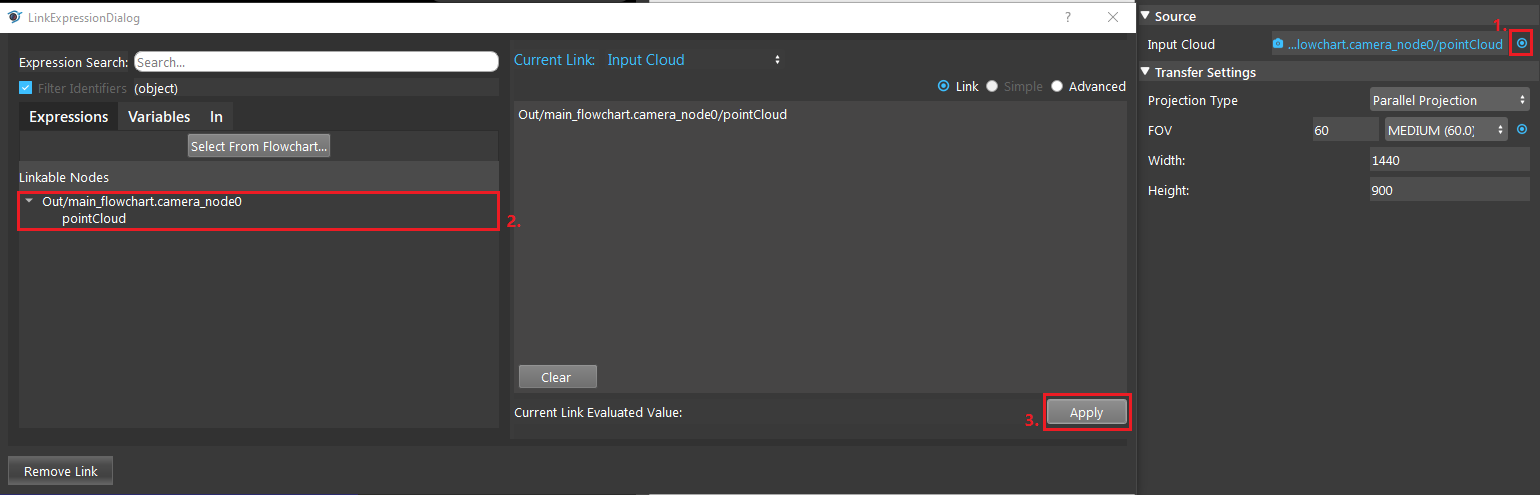Toggle the Filter Identifiers checkbox
The image size is (1540, 495).
click(x=26, y=88)
